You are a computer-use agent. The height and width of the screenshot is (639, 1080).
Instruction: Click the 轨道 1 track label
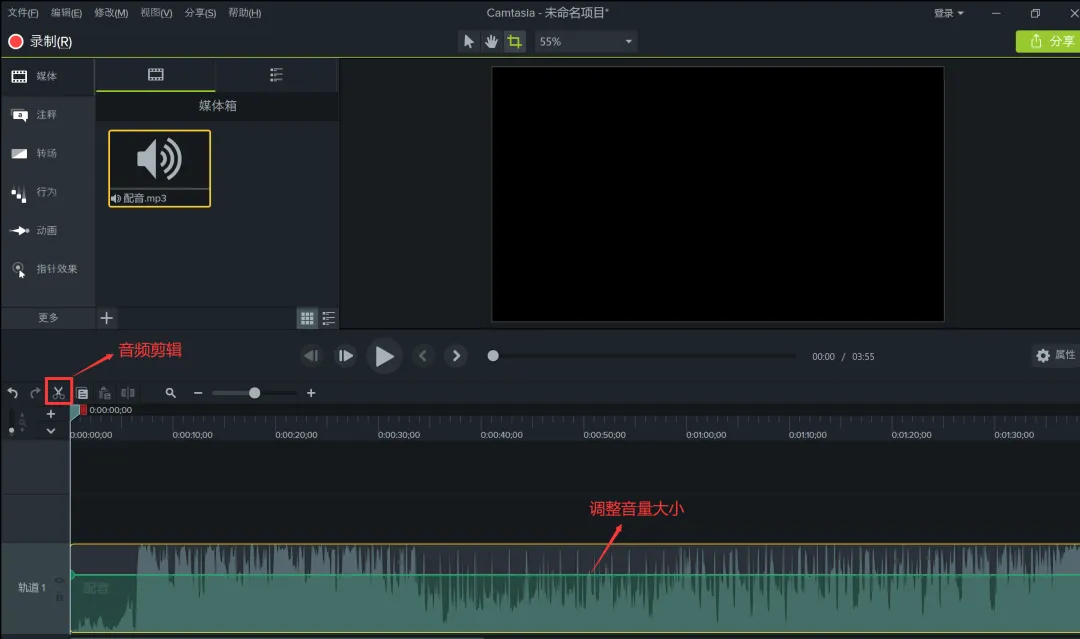(32, 587)
